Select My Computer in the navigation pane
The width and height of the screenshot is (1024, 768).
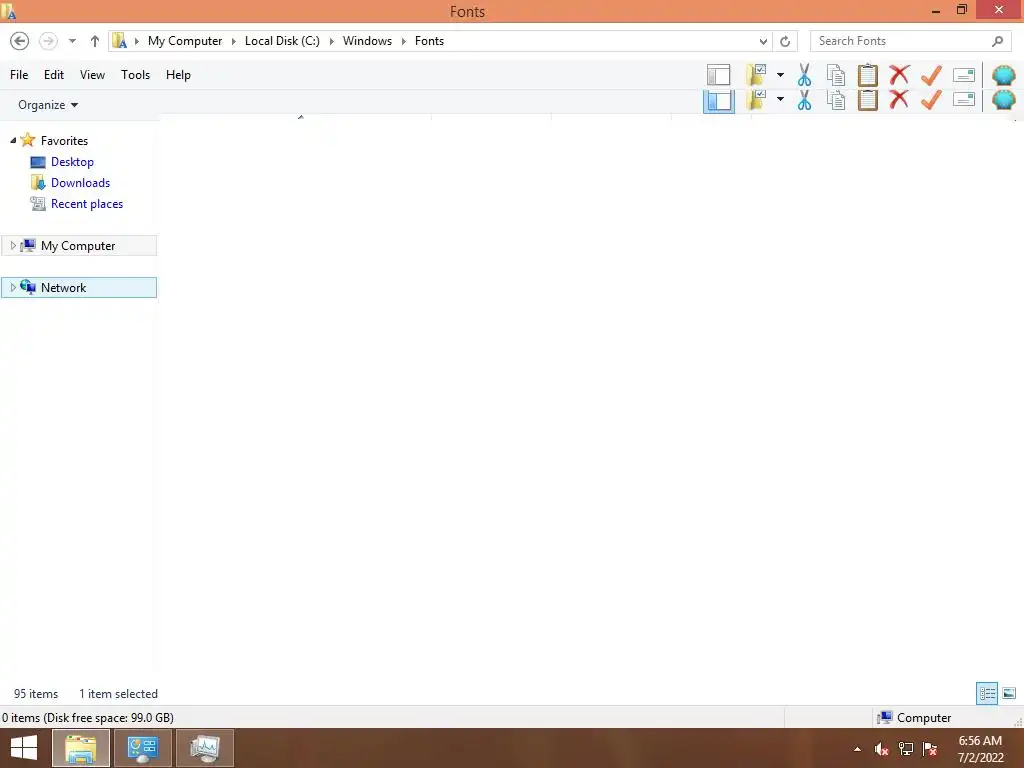click(79, 246)
